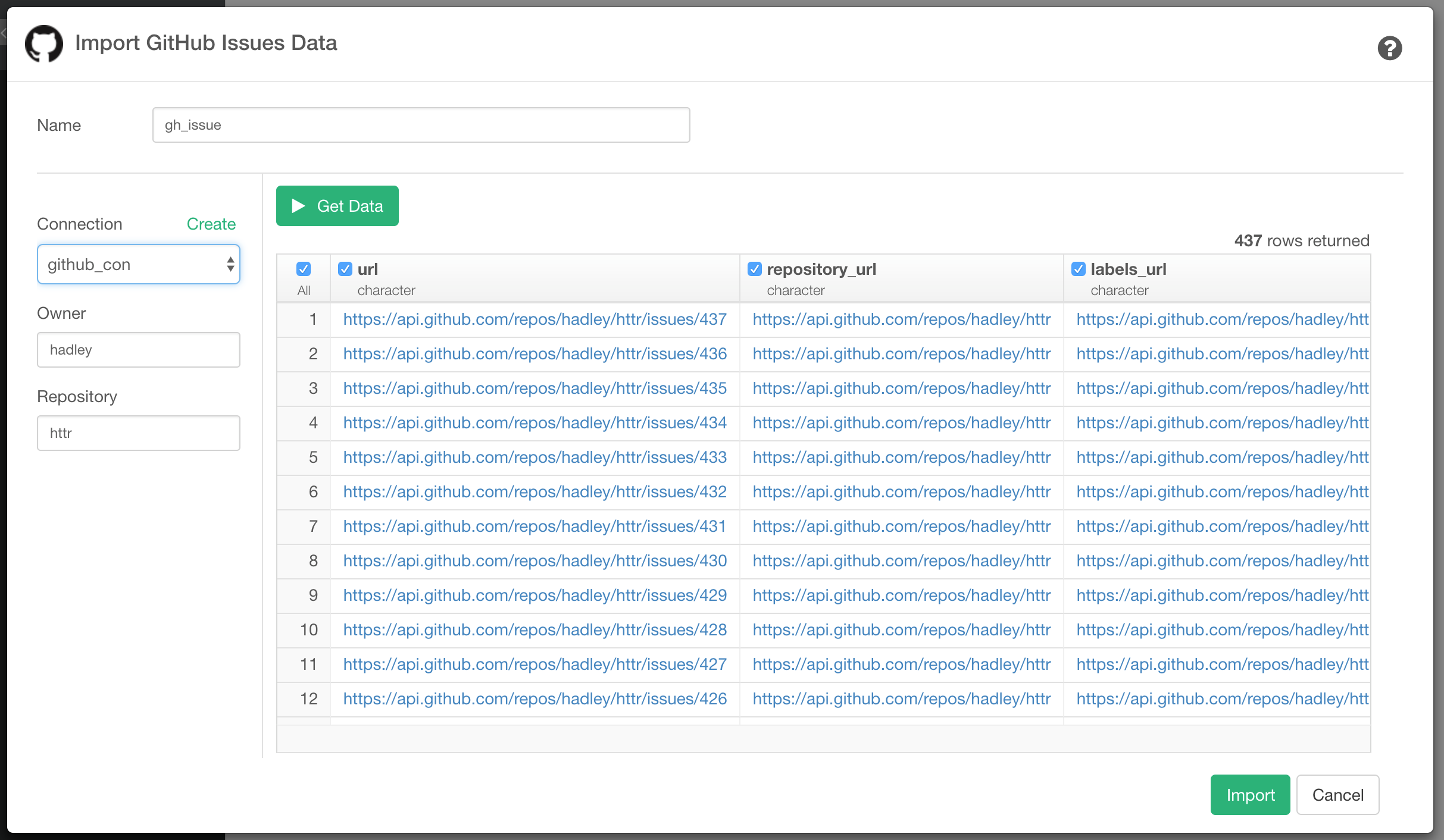Image resolution: width=1444 pixels, height=840 pixels.
Task: Click row number 10 cell
Action: [x=304, y=630]
